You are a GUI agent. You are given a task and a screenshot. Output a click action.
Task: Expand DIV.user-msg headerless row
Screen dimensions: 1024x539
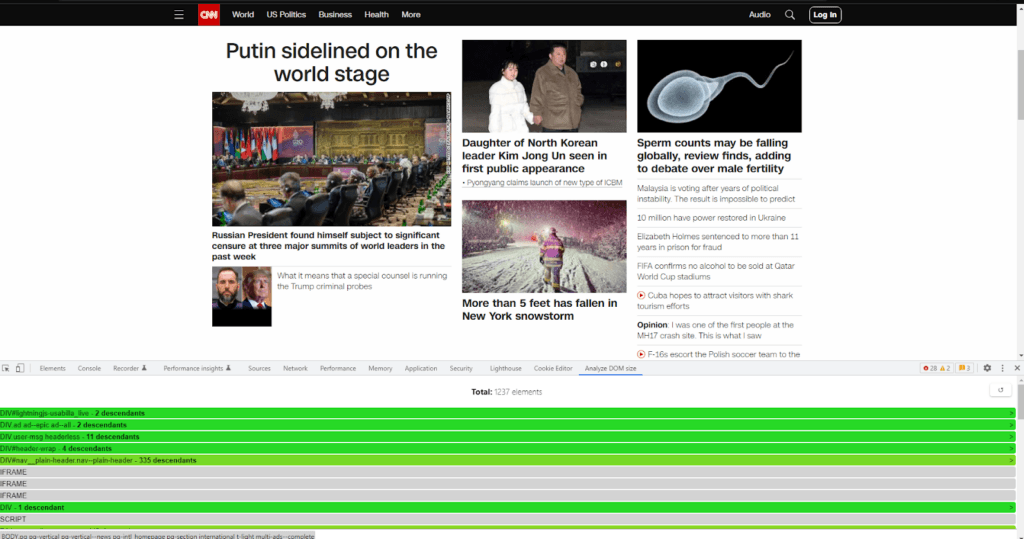(x=507, y=436)
